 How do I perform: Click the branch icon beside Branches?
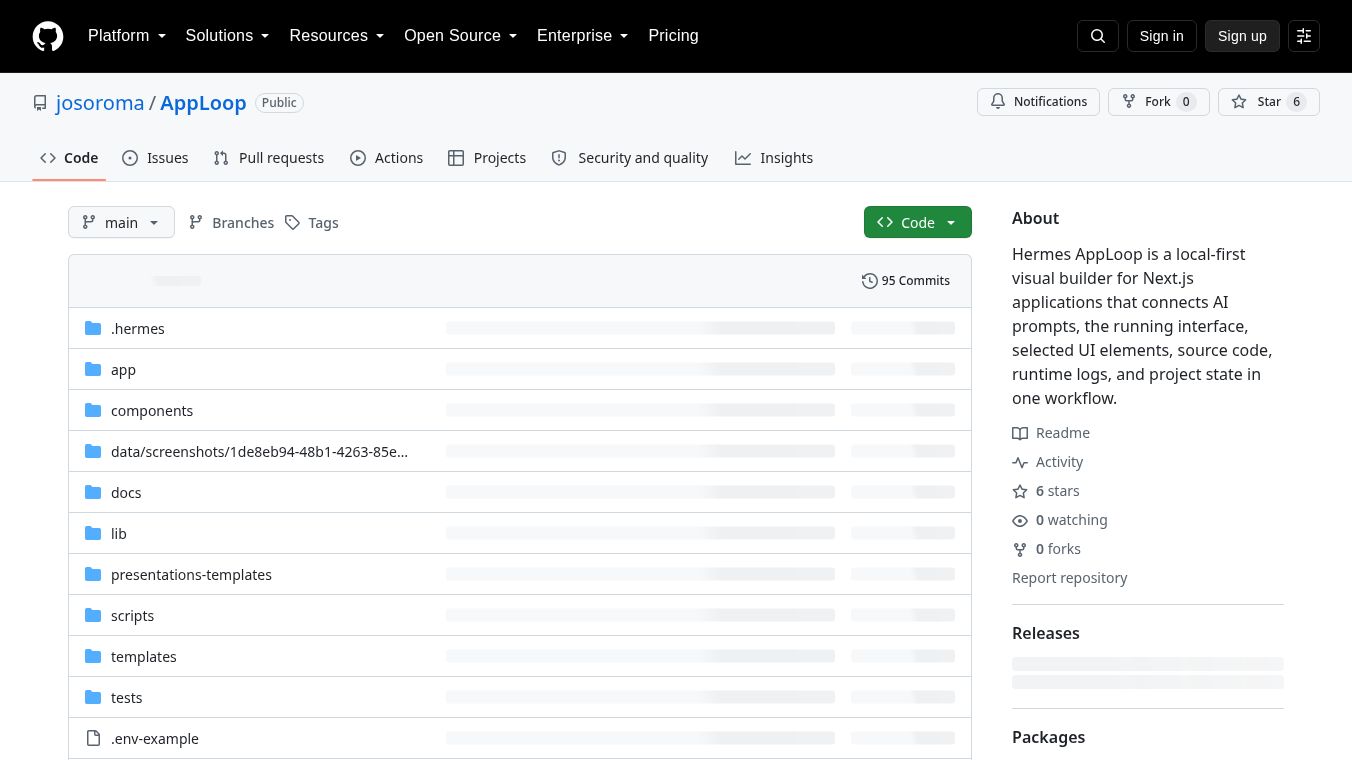pyautogui.click(x=196, y=222)
